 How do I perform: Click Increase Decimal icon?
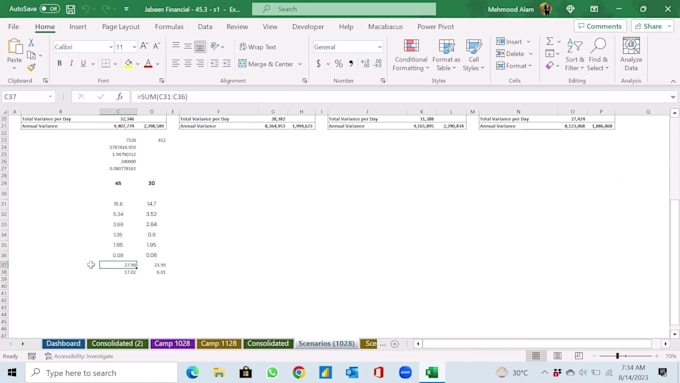[x=365, y=64]
